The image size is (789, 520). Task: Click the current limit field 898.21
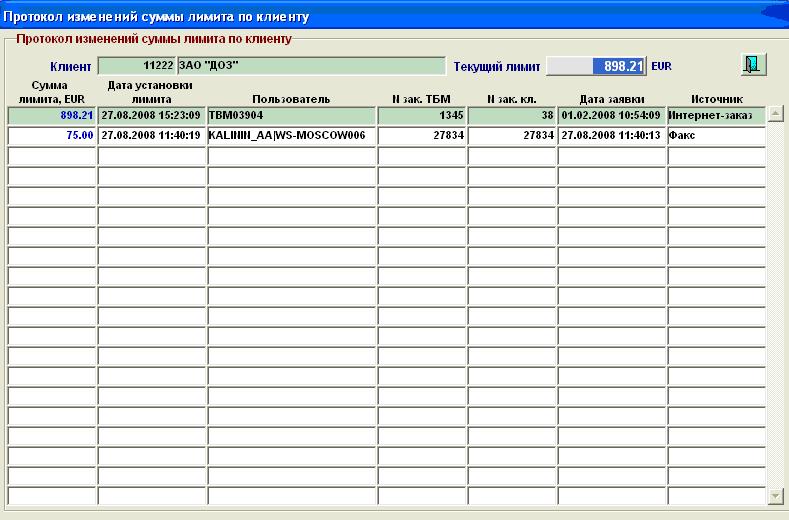(596, 66)
